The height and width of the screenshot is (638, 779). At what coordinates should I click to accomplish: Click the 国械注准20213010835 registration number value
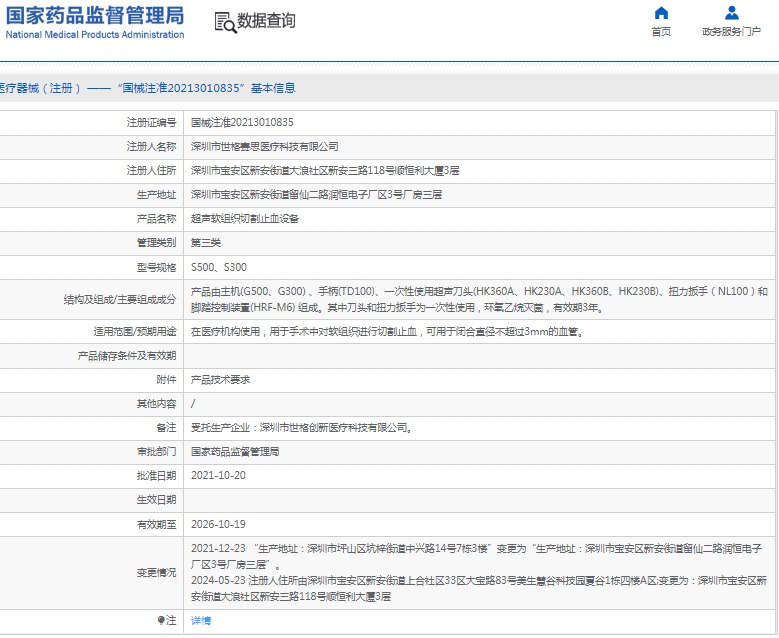point(242,122)
